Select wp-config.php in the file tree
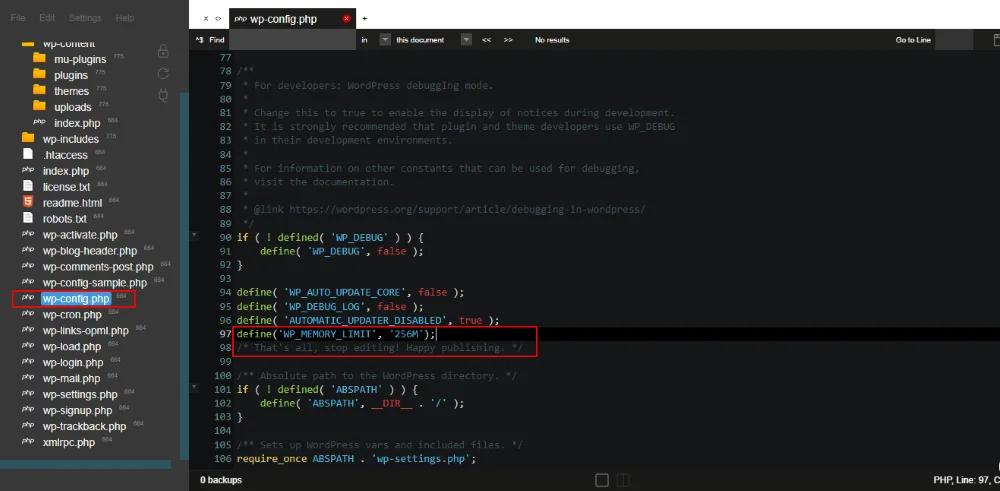 (x=76, y=298)
